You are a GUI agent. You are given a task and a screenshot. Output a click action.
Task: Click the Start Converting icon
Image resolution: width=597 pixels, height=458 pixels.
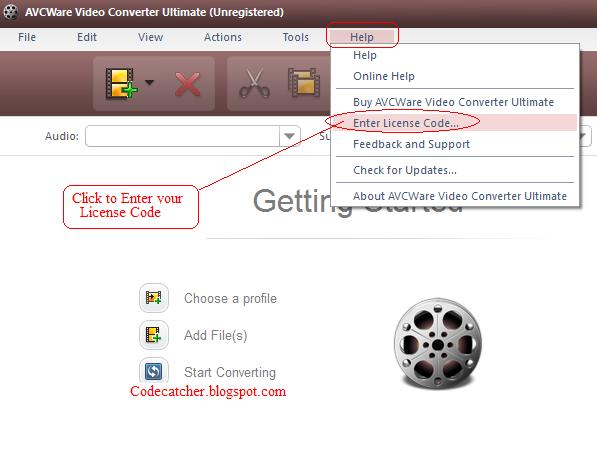pos(154,370)
